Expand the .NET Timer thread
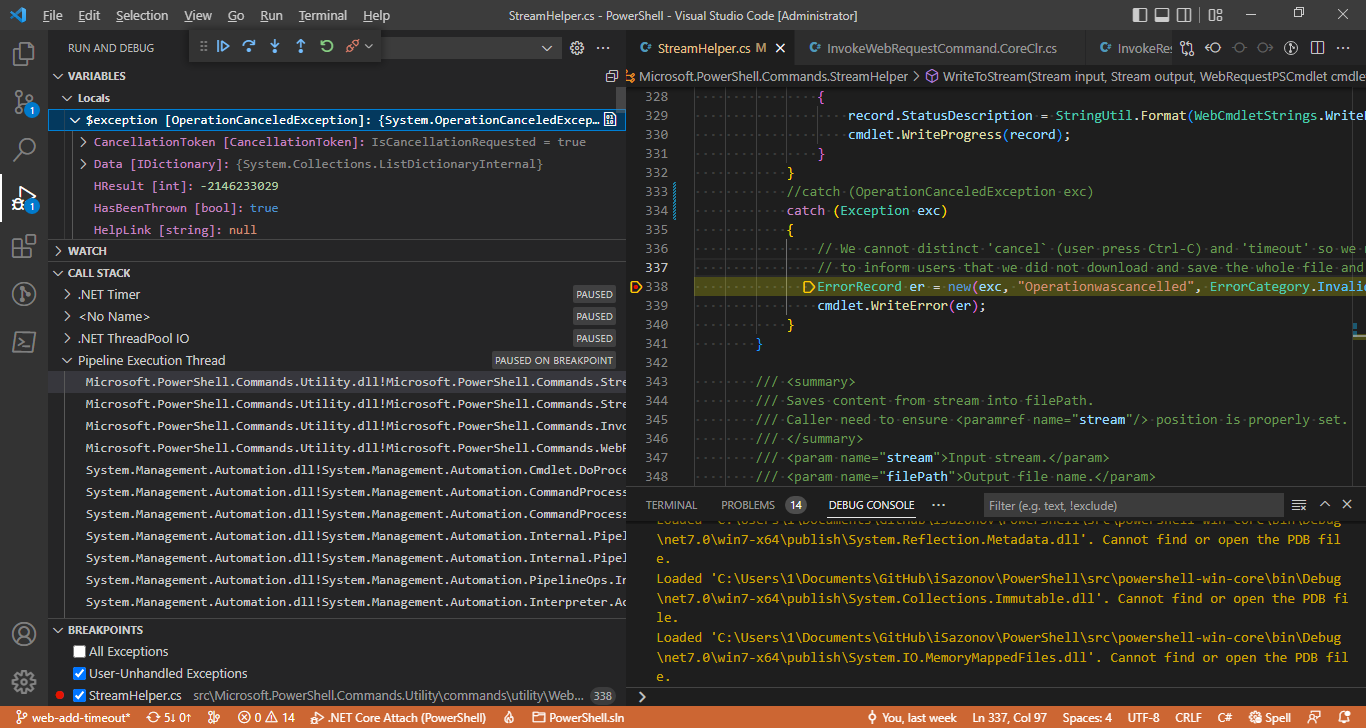This screenshot has height=728, width=1366. click(x=68, y=295)
